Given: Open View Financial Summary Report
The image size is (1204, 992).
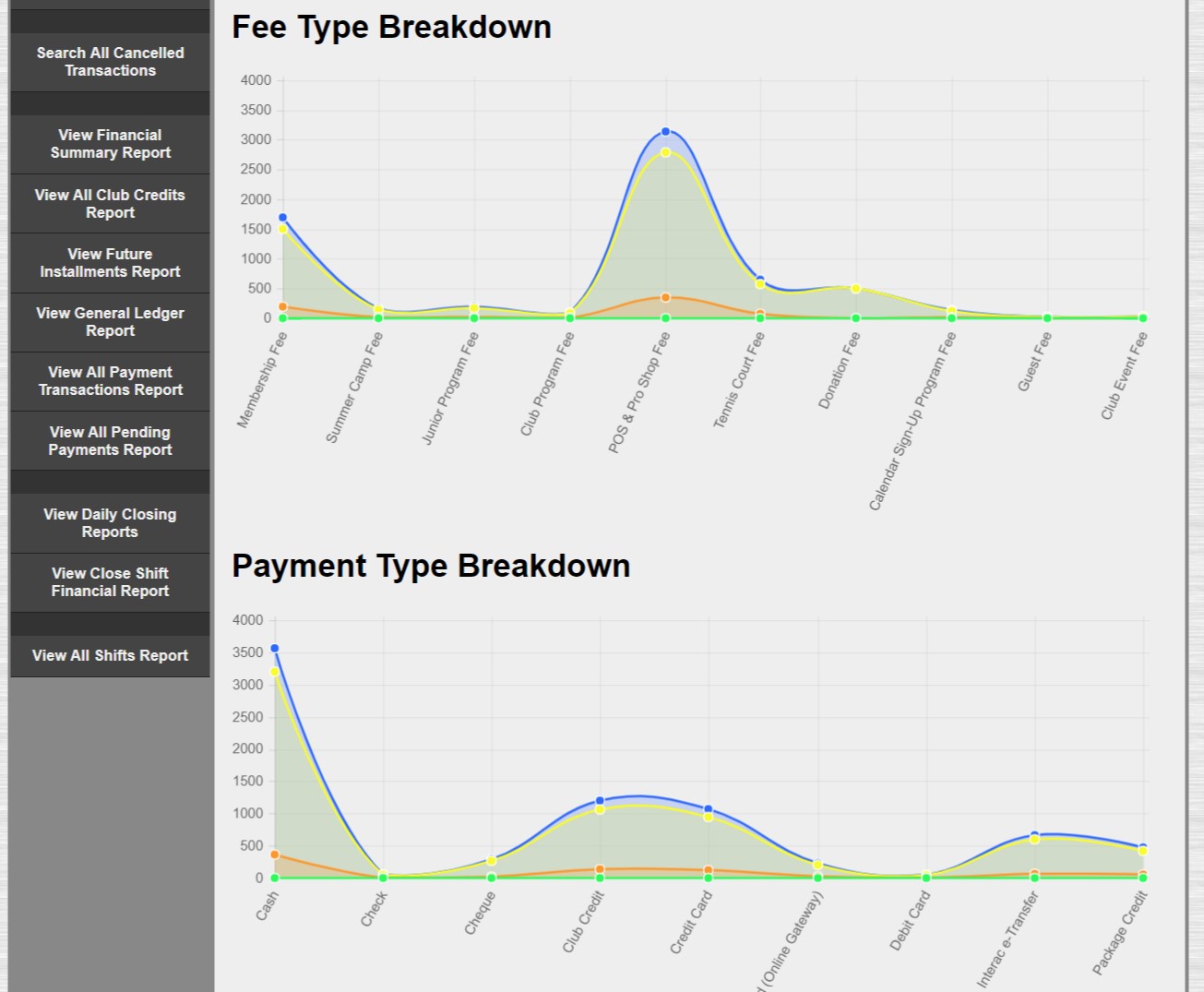Looking at the screenshot, I should [x=110, y=144].
